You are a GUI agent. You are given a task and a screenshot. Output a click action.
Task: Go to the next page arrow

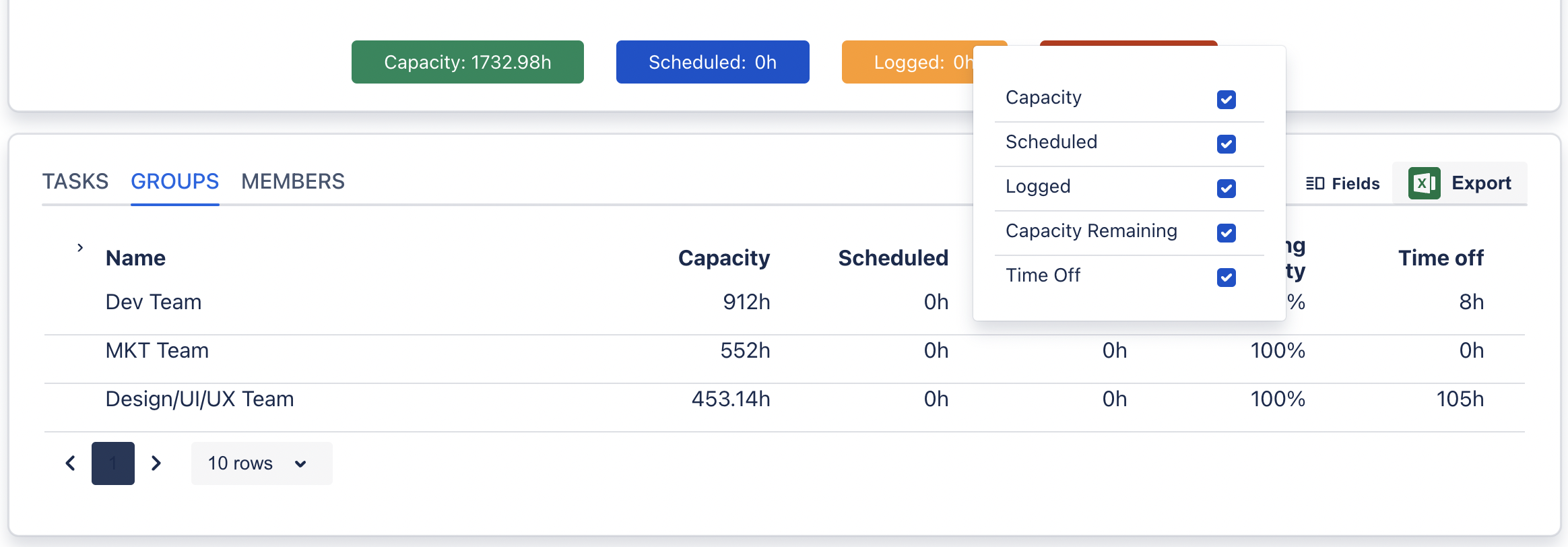click(156, 463)
